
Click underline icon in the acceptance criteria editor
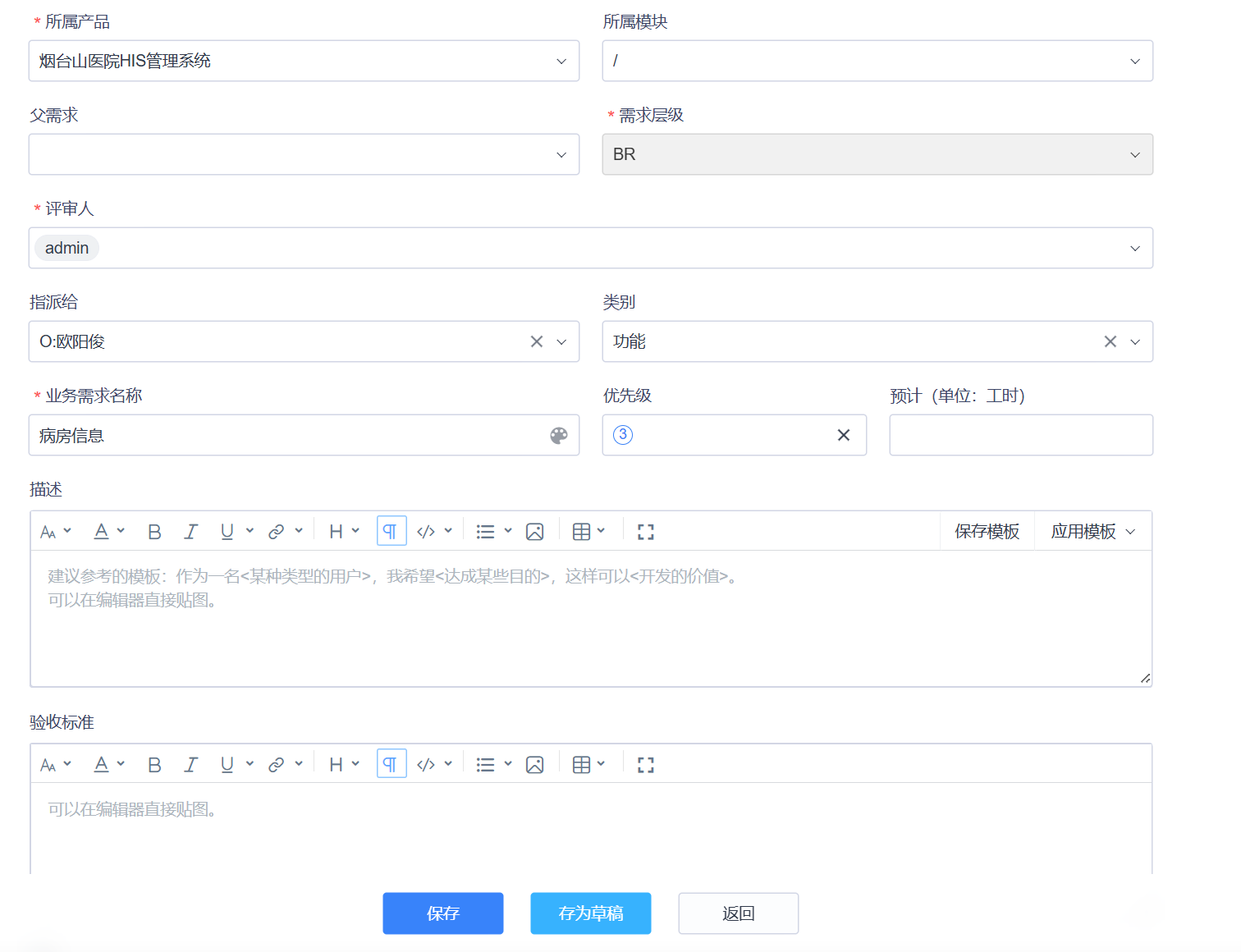click(226, 763)
